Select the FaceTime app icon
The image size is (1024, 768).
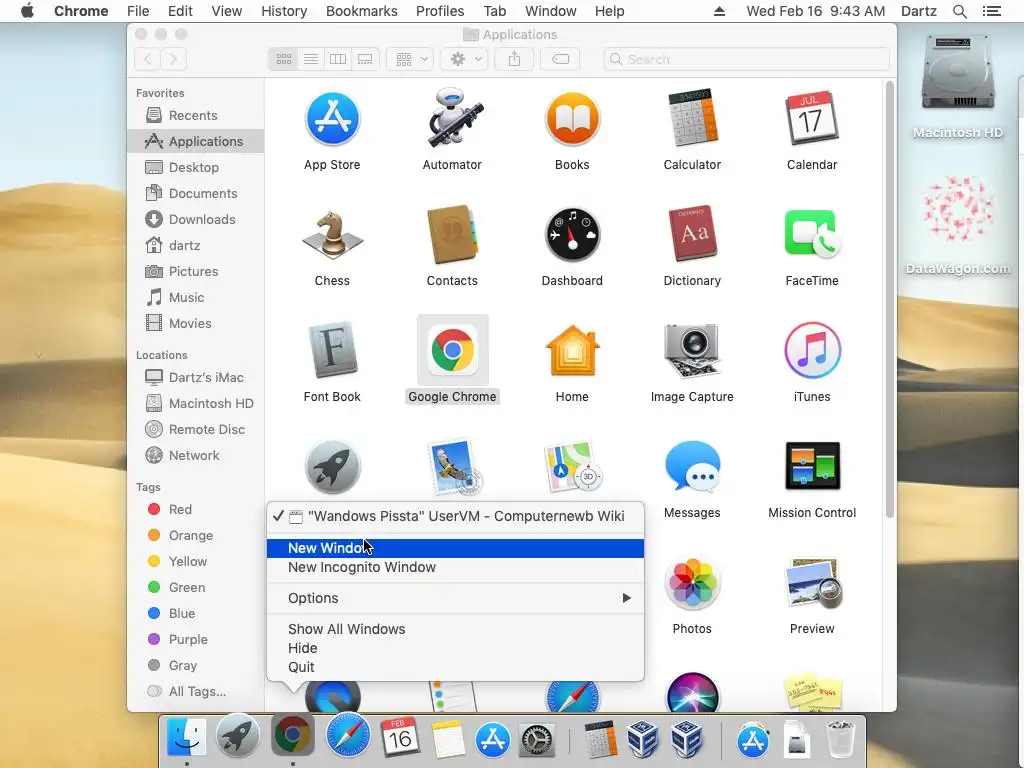(x=812, y=235)
